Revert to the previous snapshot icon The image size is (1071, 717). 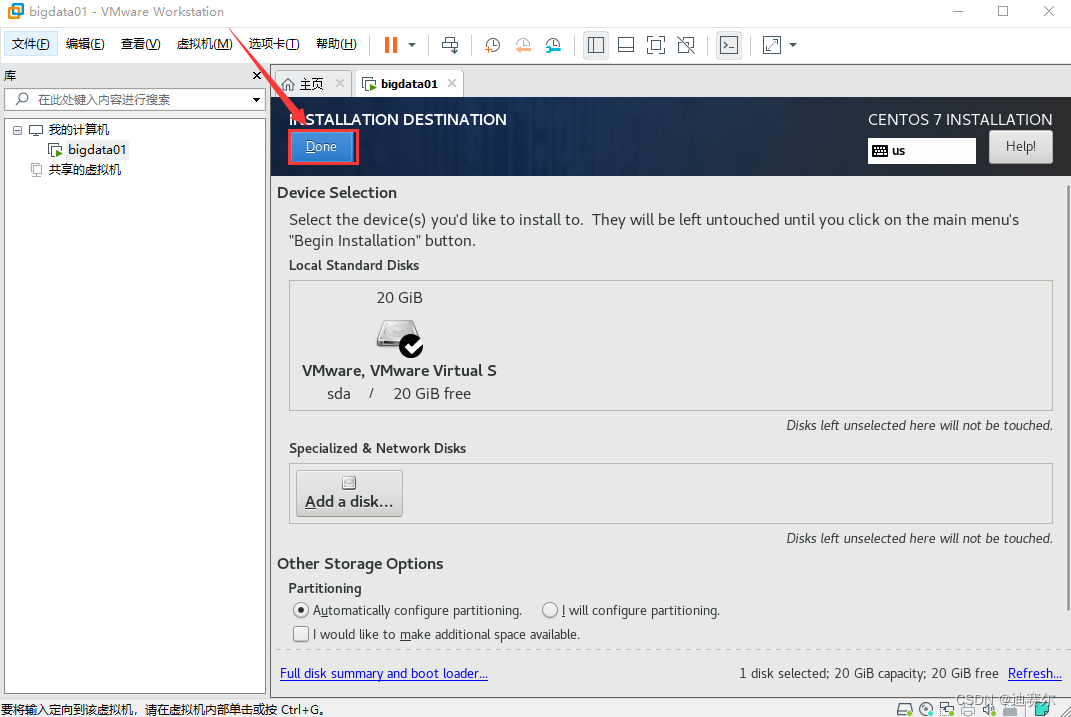[523, 45]
